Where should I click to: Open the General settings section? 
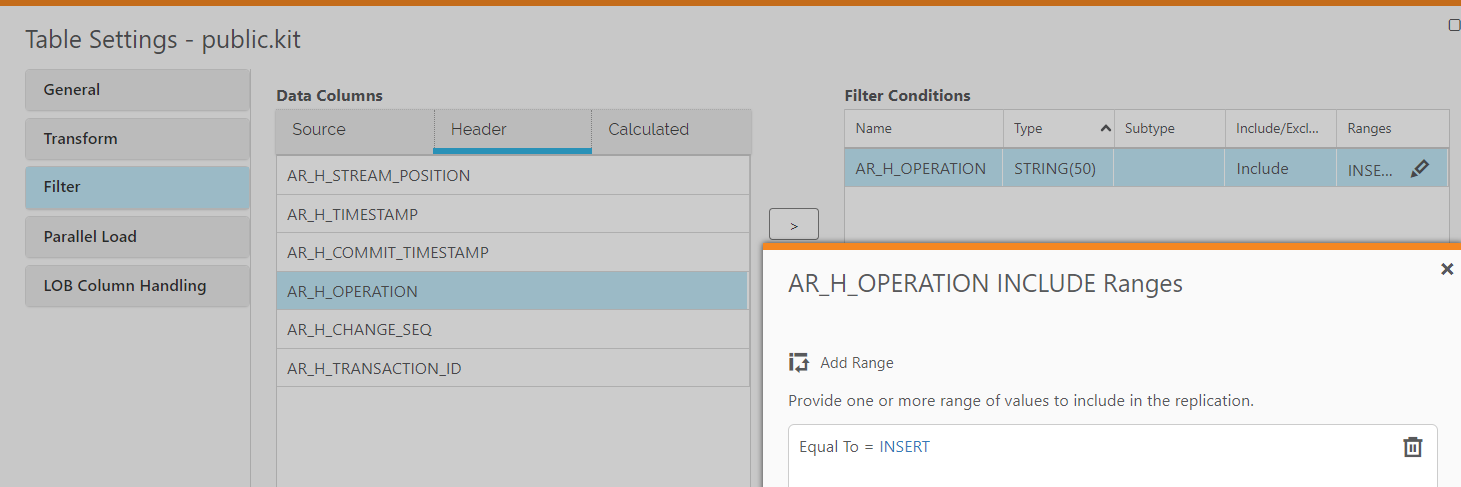pyautogui.click(x=137, y=90)
